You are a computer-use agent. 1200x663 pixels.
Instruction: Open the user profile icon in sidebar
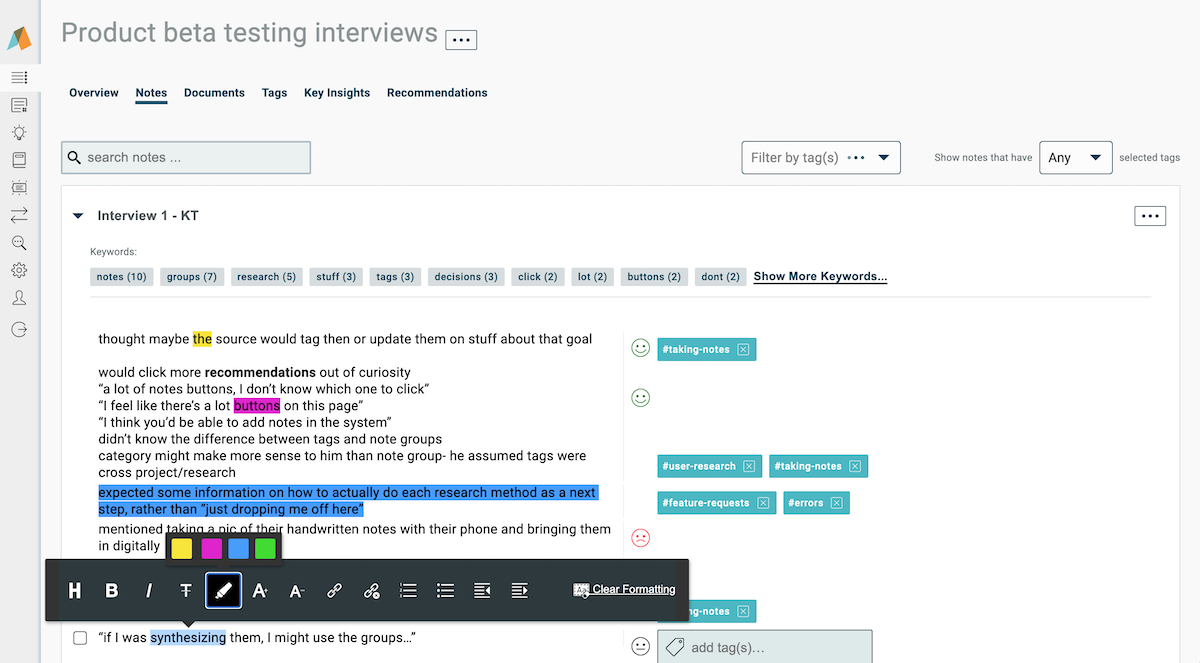tap(19, 298)
